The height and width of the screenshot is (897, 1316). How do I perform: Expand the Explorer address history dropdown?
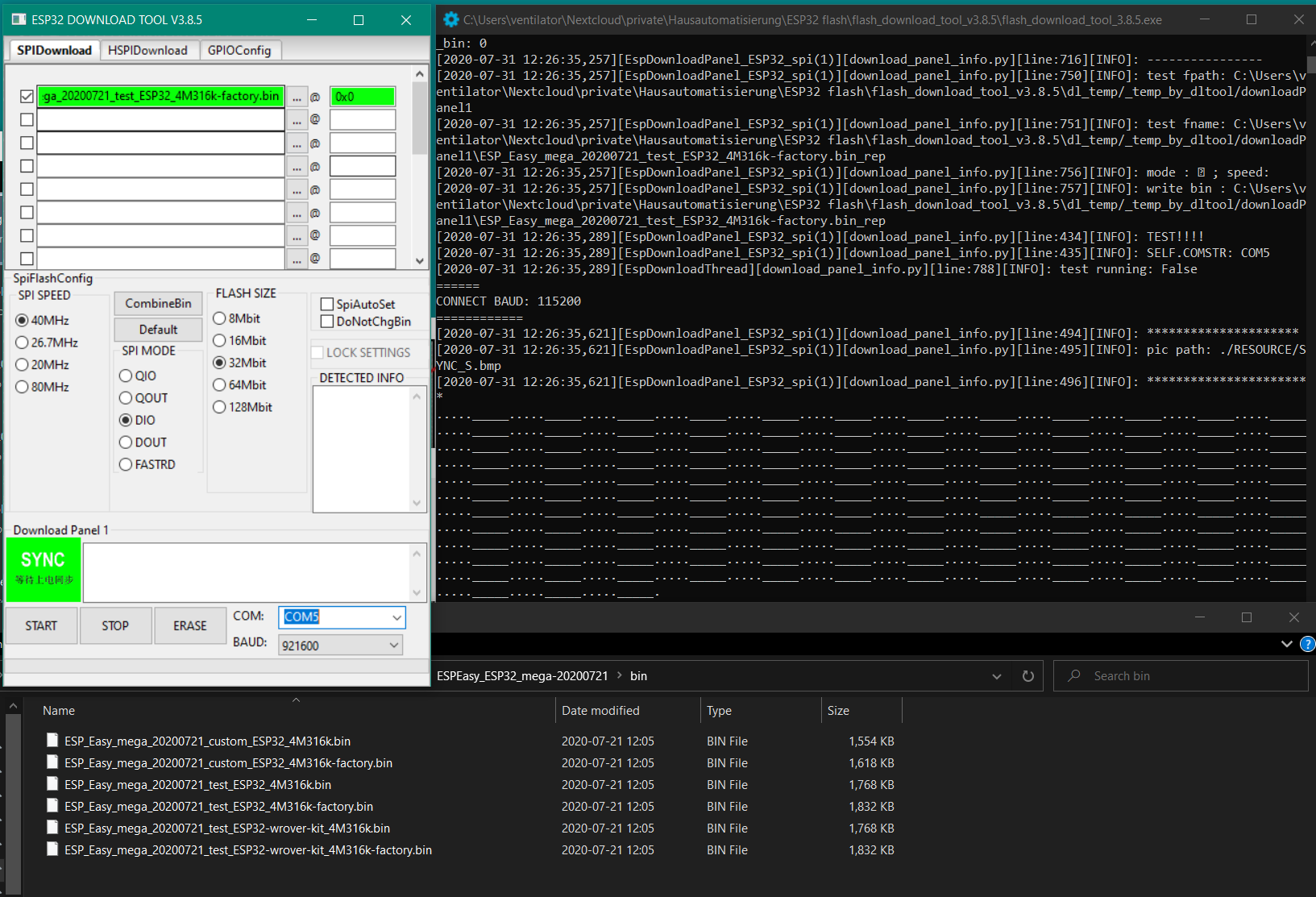[997, 676]
